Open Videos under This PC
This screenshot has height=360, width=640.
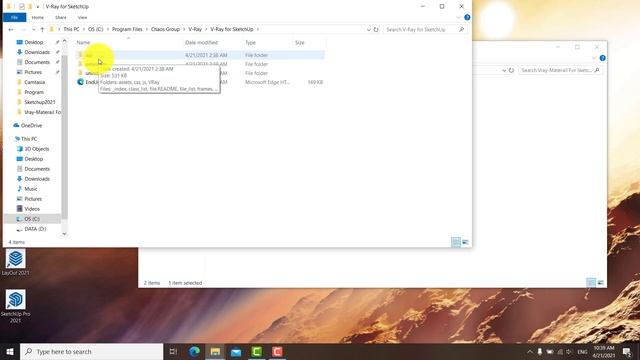tap(32, 209)
